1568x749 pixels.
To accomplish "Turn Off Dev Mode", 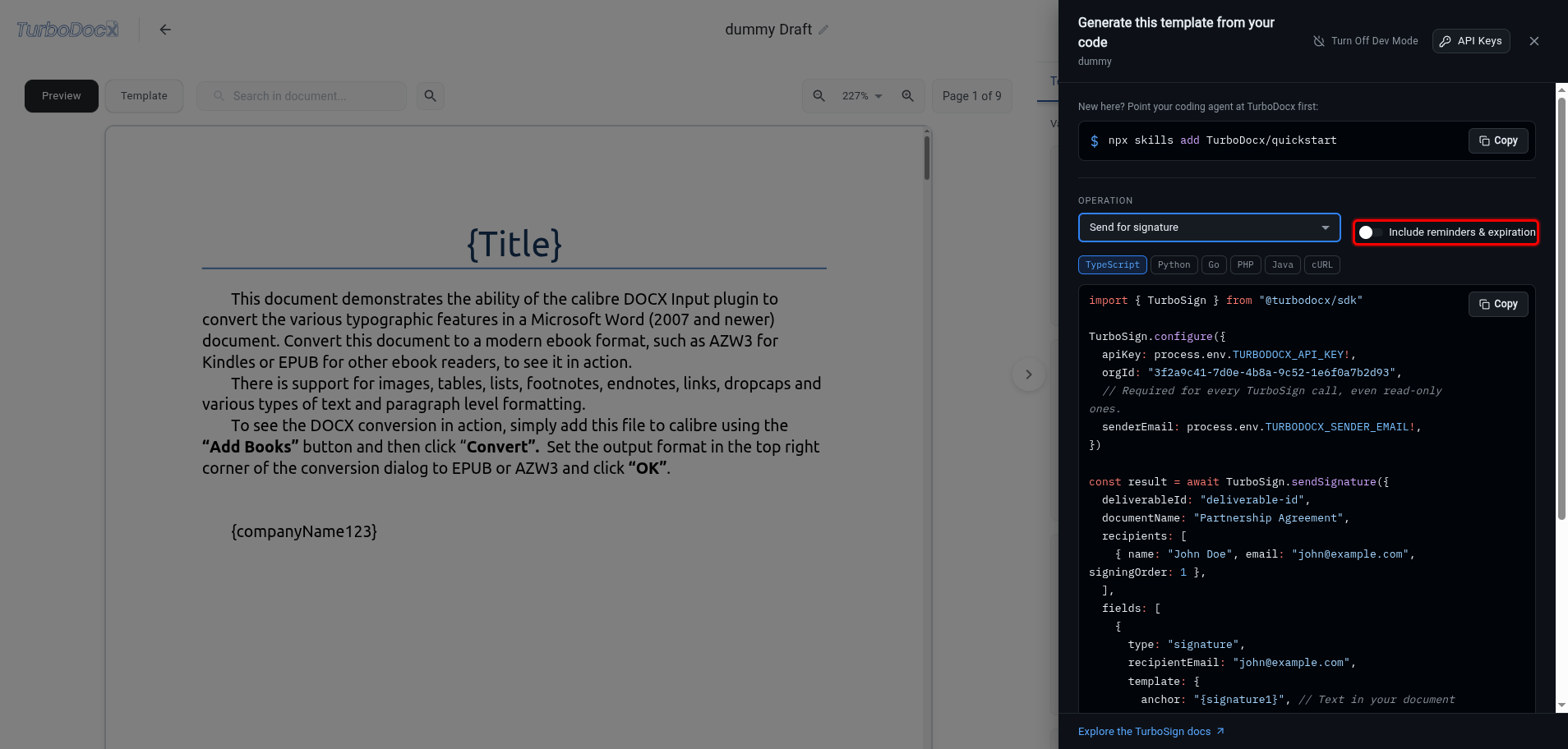I will (x=1365, y=41).
